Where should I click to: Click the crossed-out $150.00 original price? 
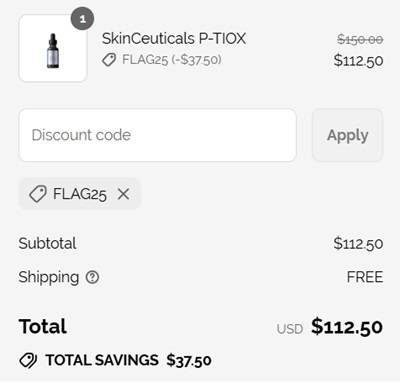click(360, 40)
